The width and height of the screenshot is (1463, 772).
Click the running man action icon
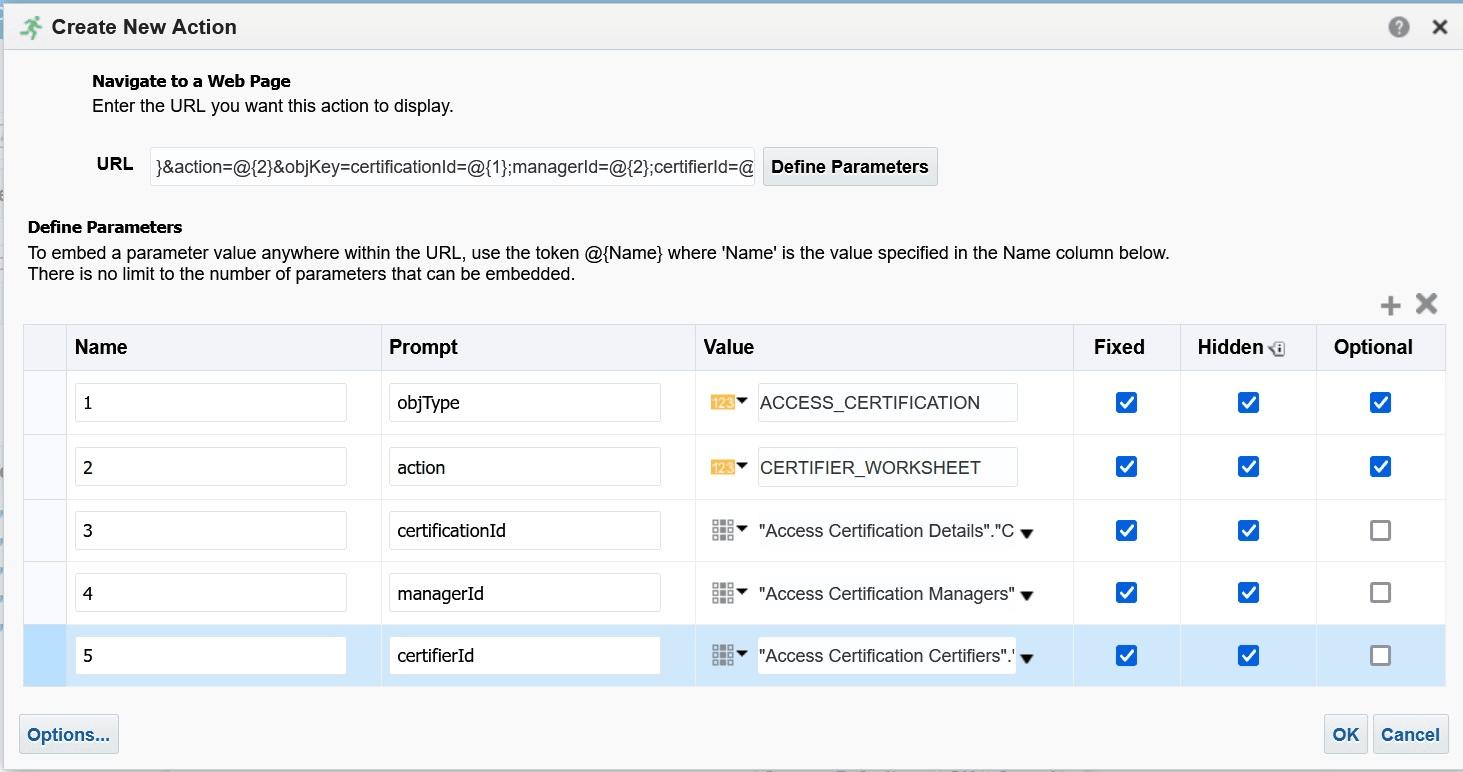point(31,27)
